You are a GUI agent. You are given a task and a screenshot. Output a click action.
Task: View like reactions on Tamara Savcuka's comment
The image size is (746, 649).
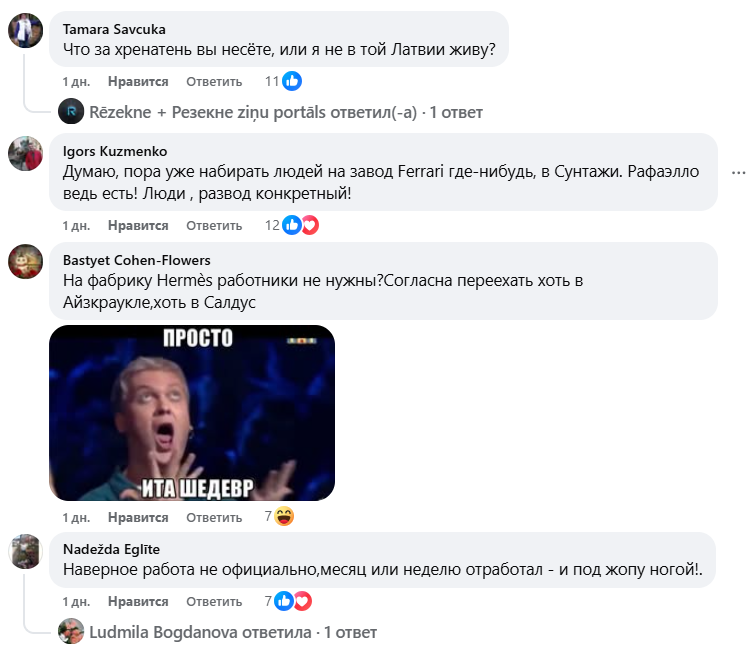[x=291, y=81]
